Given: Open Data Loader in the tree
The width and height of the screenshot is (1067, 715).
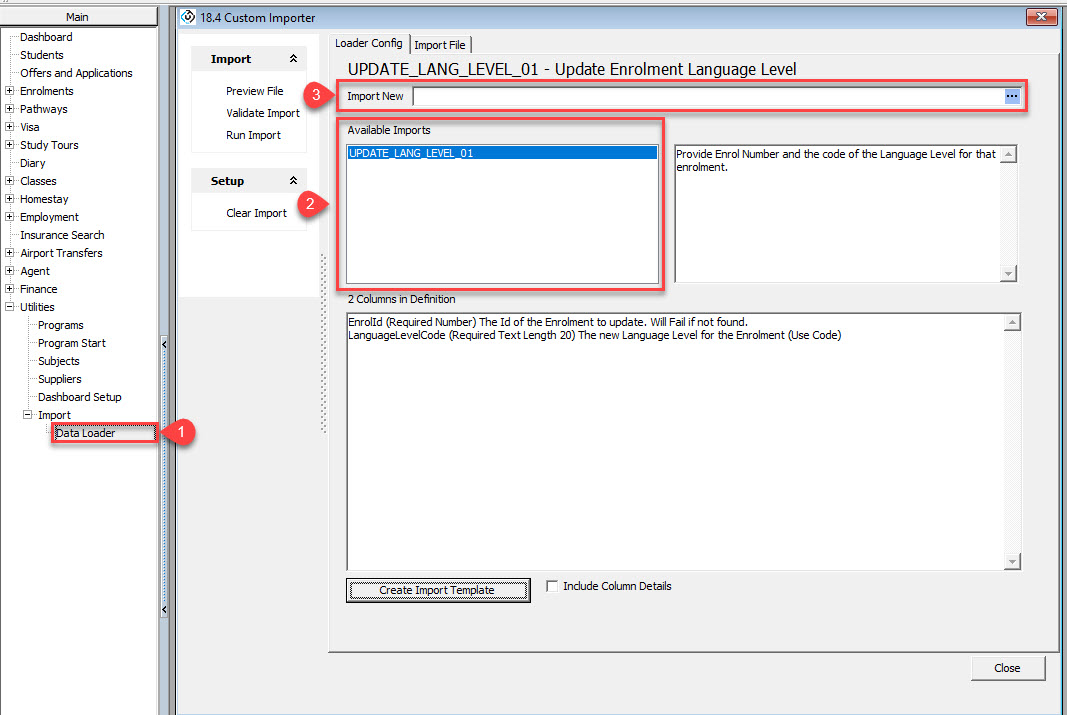Looking at the screenshot, I should 86,433.
